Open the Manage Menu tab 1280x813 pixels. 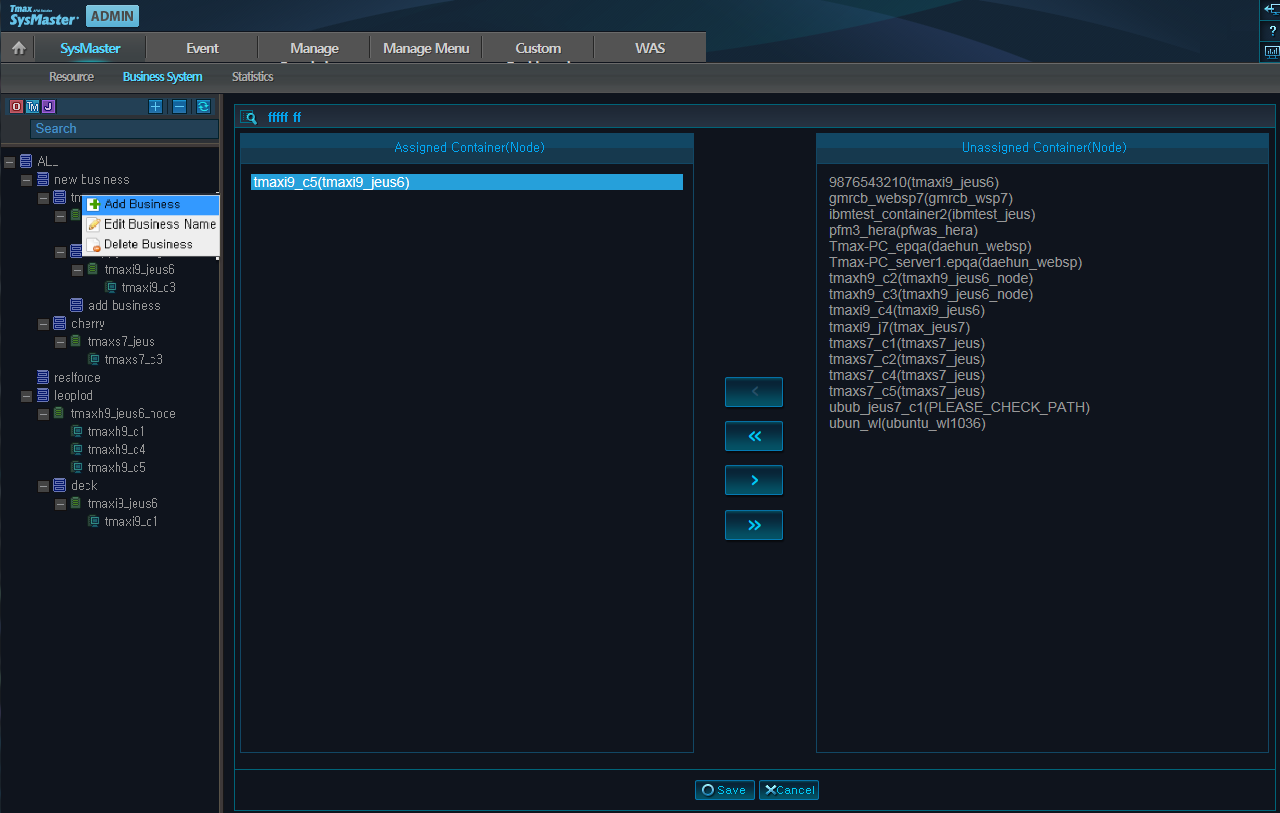[x=426, y=48]
